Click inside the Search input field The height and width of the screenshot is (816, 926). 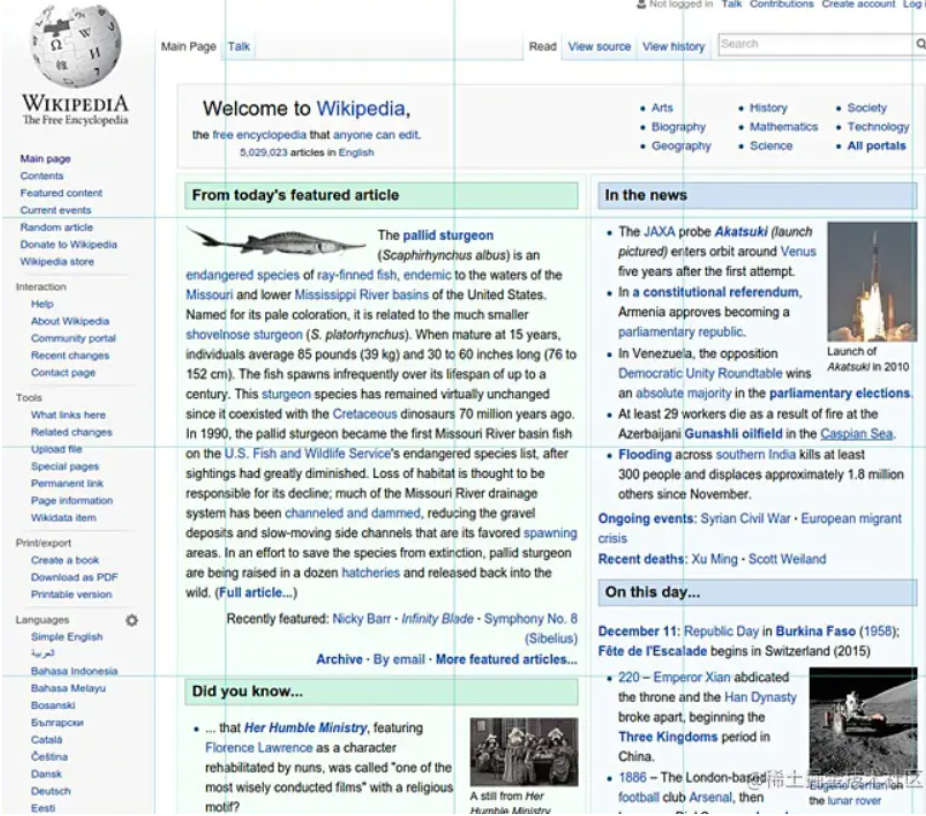point(816,44)
